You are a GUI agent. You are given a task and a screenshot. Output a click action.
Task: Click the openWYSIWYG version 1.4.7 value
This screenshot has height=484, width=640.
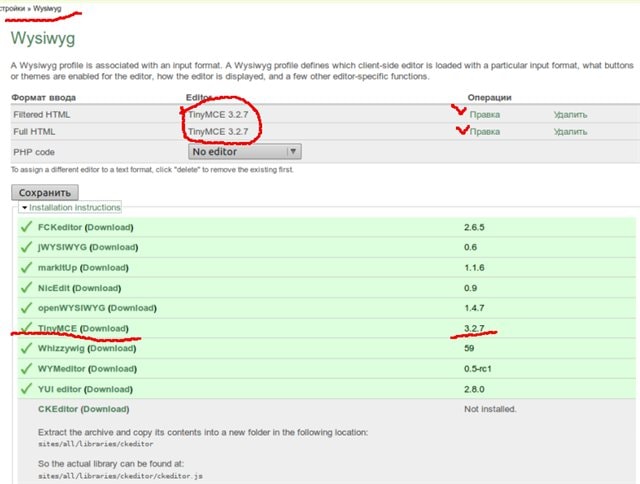click(x=474, y=308)
